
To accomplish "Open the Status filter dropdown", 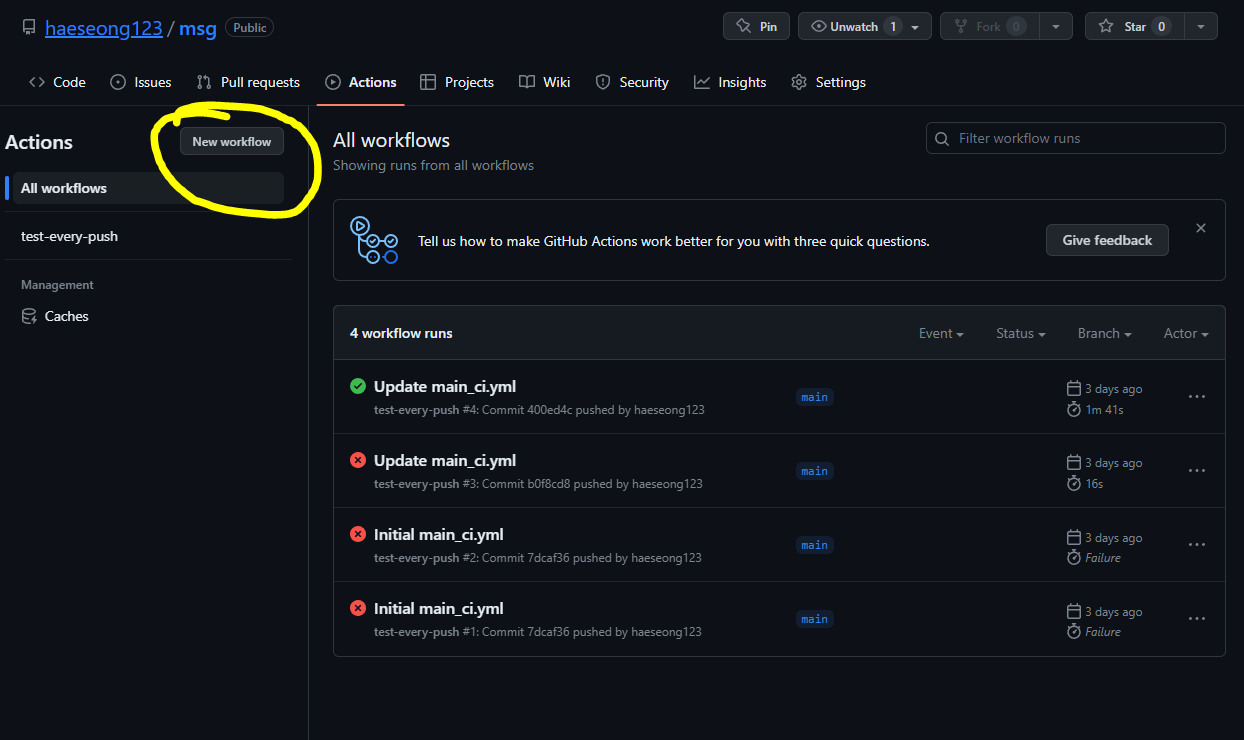I will pos(1021,333).
